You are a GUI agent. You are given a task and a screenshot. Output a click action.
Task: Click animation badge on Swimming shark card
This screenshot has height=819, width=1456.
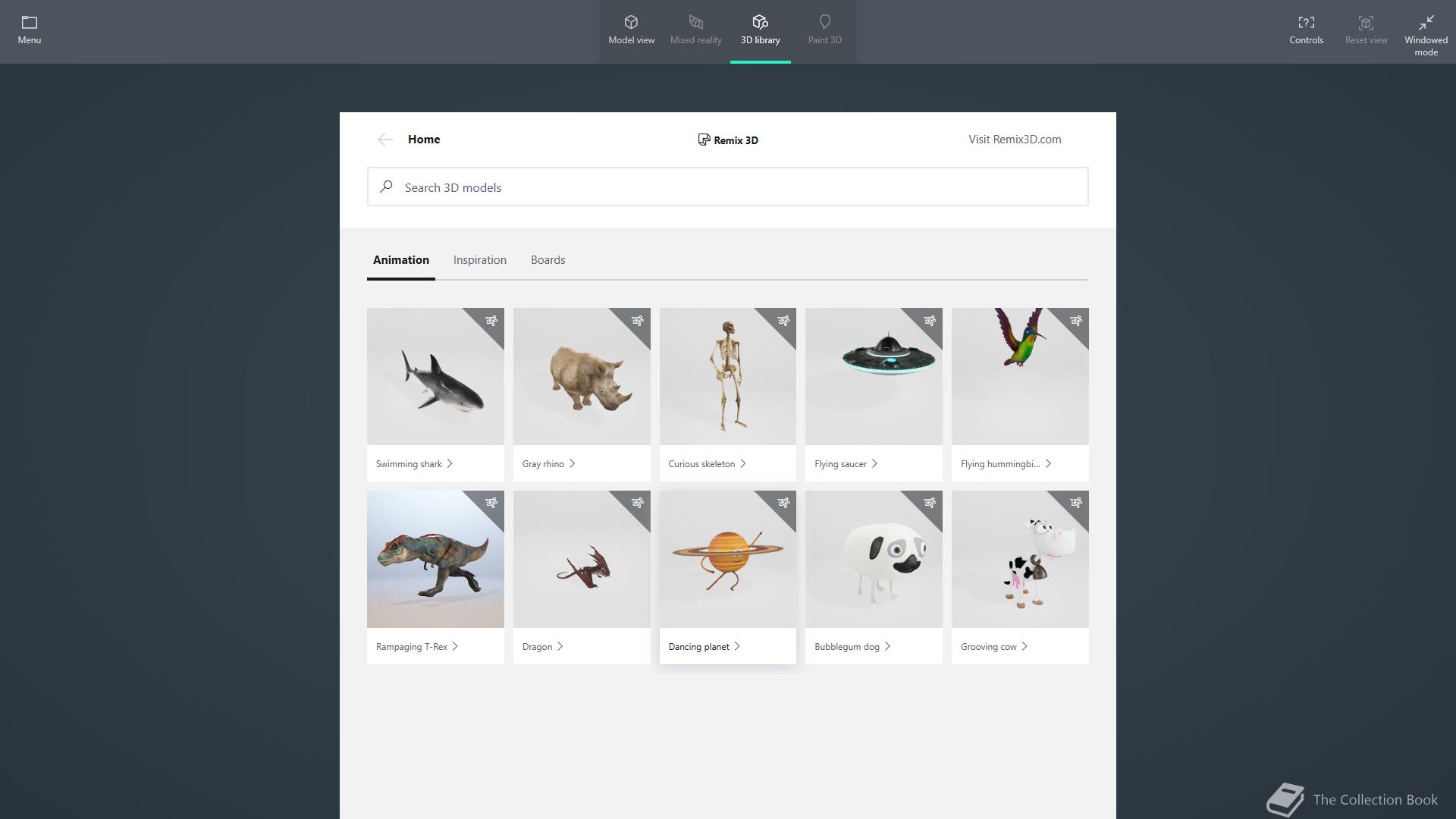[491, 321]
